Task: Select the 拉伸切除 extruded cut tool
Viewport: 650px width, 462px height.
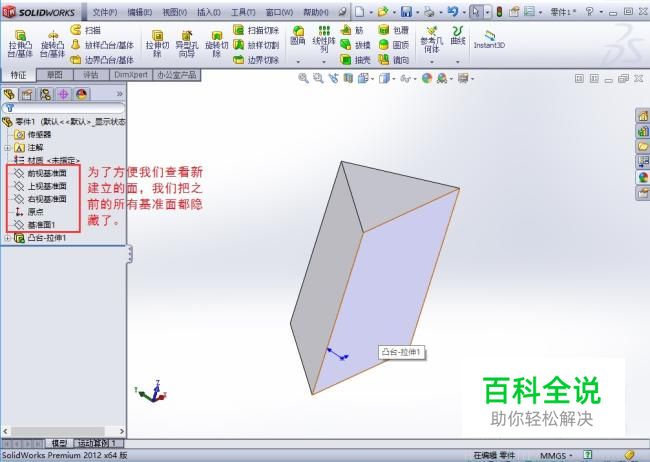Action: 157,44
